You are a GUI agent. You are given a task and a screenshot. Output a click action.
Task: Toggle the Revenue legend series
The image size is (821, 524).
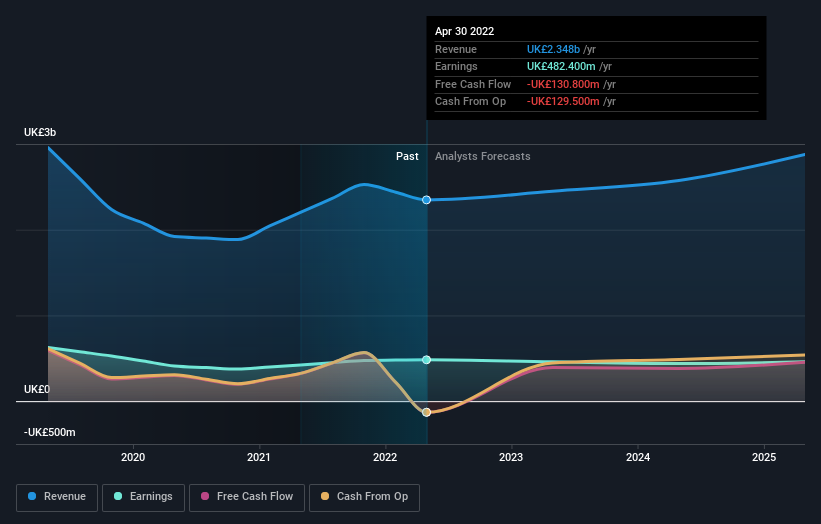click(x=57, y=497)
